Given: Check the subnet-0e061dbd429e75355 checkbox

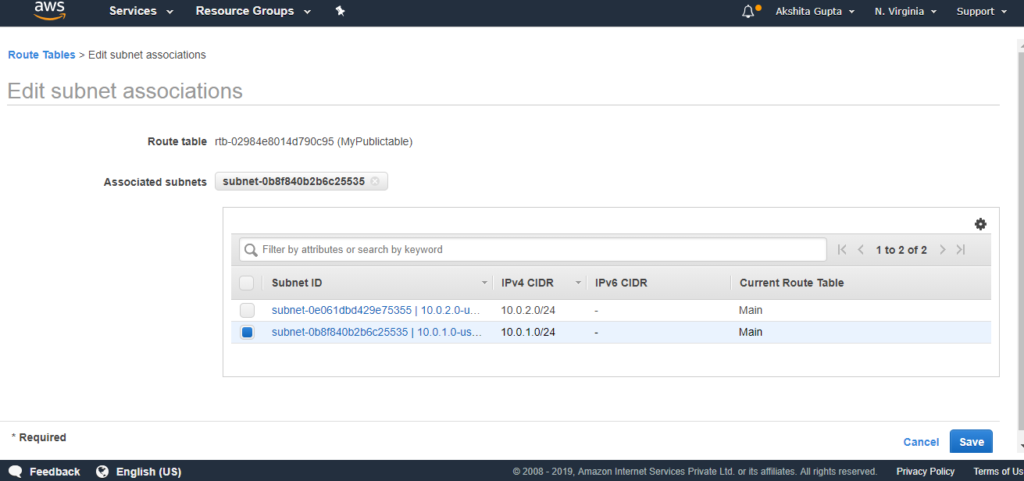Looking at the screenshot, I should pos(247,311).
